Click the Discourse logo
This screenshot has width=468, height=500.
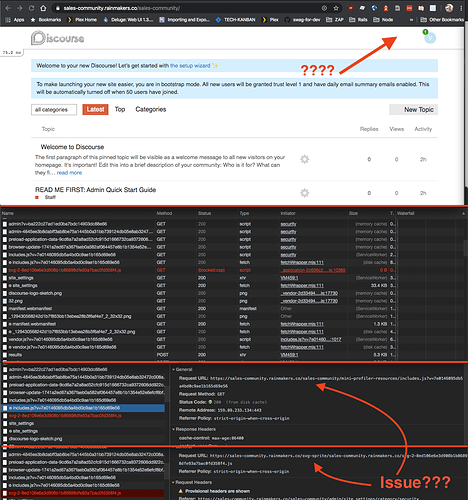(x=57, y=38)
